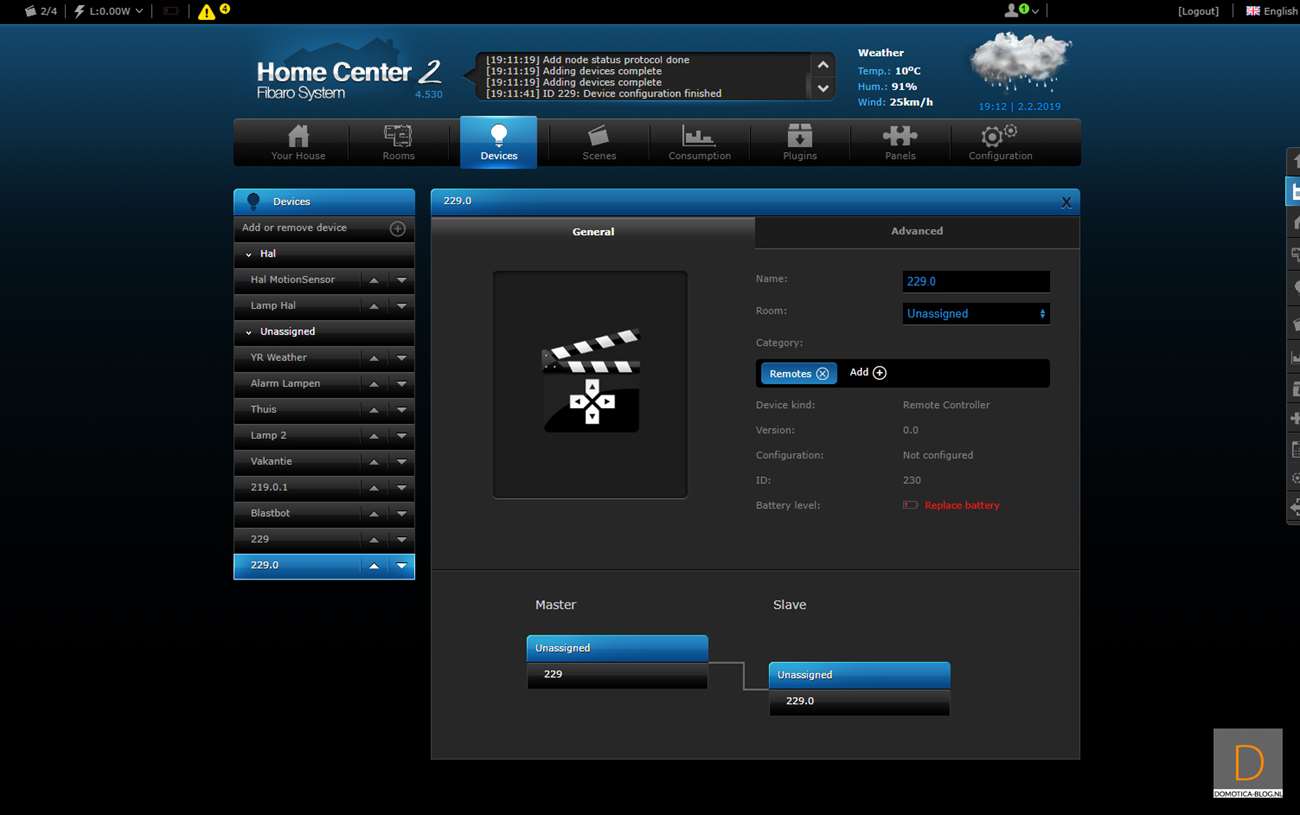
Task: Open the Room dropdown
Action: (x=976, y=314)
